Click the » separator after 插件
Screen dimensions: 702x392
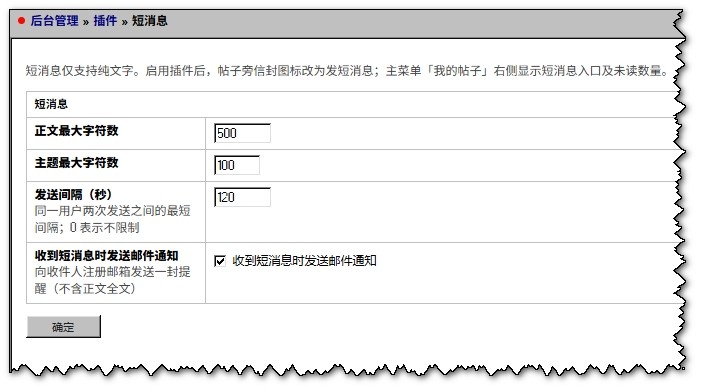pos(124,21)
